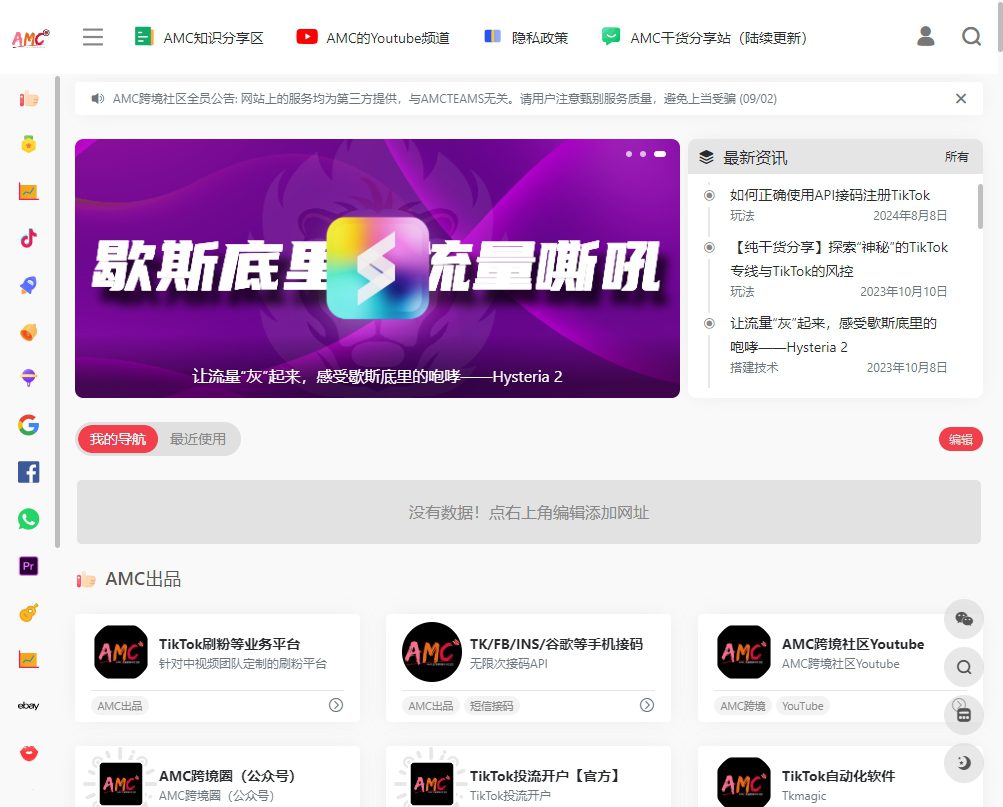
Task: Click AMC出品 tag on TikTok刷粉 card
Action: [120, 706]
